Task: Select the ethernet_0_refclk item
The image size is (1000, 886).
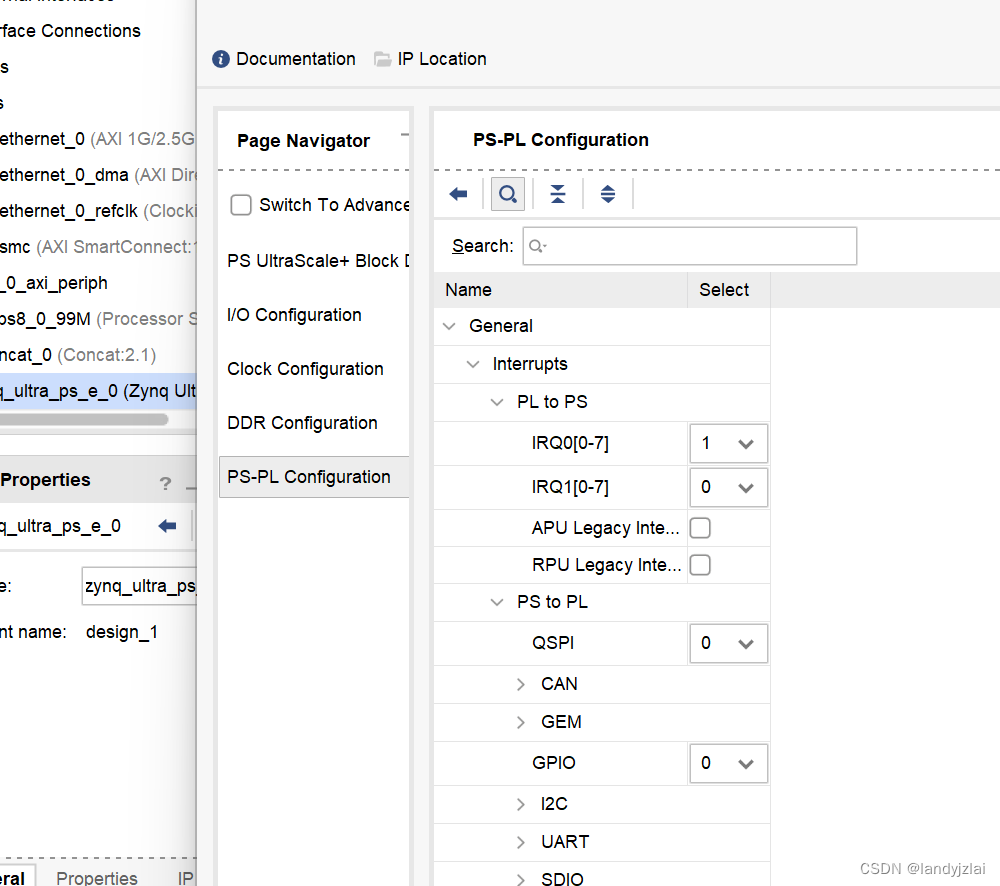Action: point(98,211)
